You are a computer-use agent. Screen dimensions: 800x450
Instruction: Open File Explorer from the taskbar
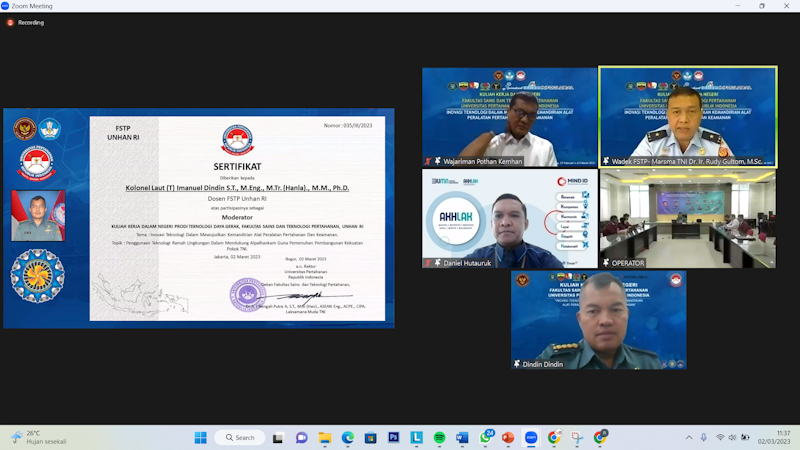[325, 438]
